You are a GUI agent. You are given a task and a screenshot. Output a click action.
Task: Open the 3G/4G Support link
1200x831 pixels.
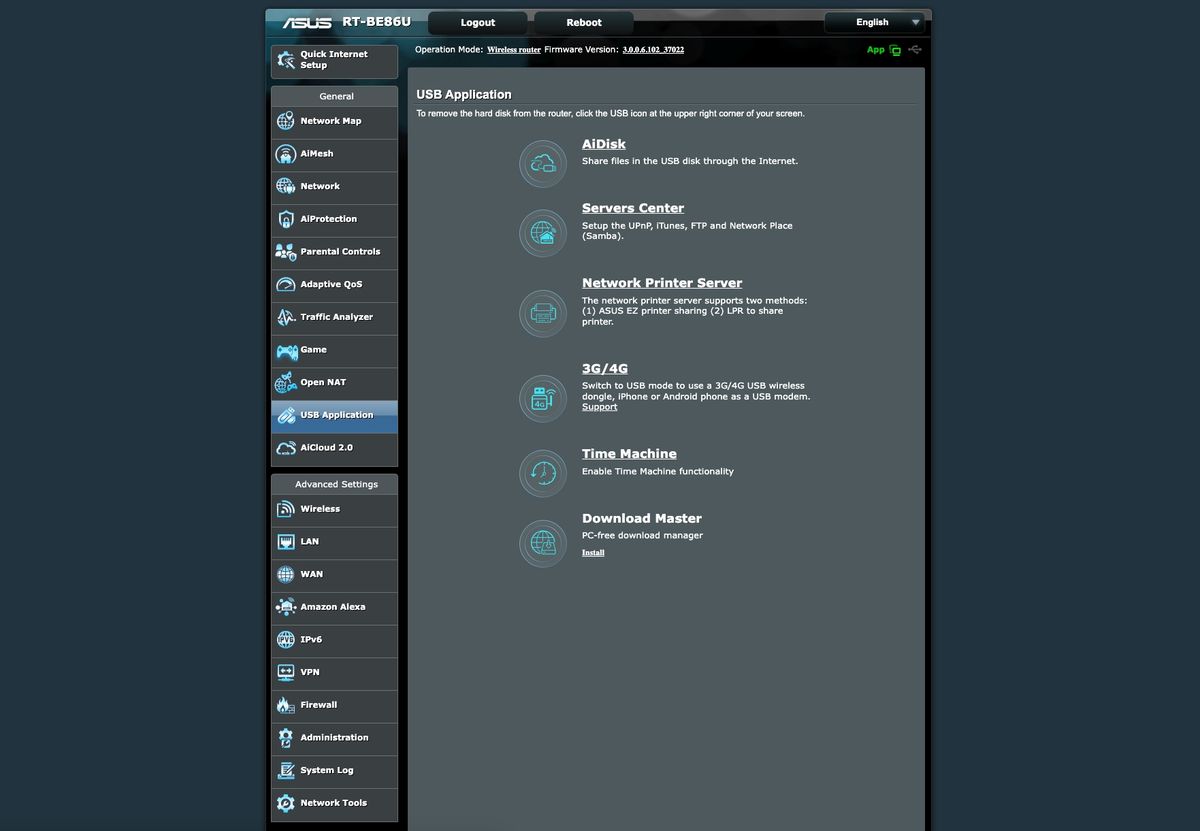coord(600,407)
